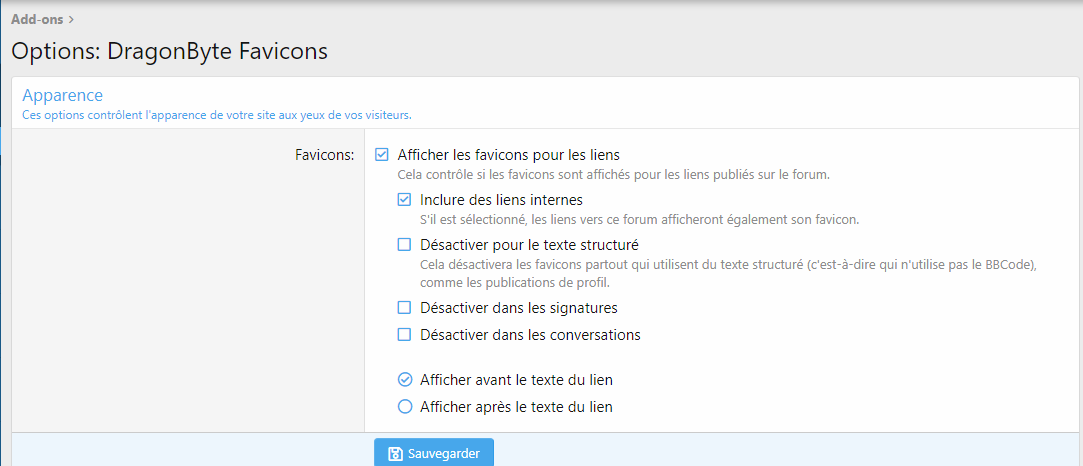
Task: Toggle the 'Inclure des liens internes' checkbox
Action: pyautogui.click(x=405, y=200)
